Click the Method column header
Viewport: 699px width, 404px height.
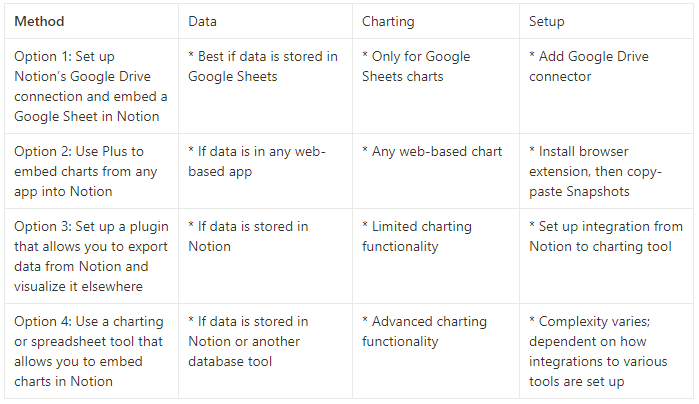(91, 21)
